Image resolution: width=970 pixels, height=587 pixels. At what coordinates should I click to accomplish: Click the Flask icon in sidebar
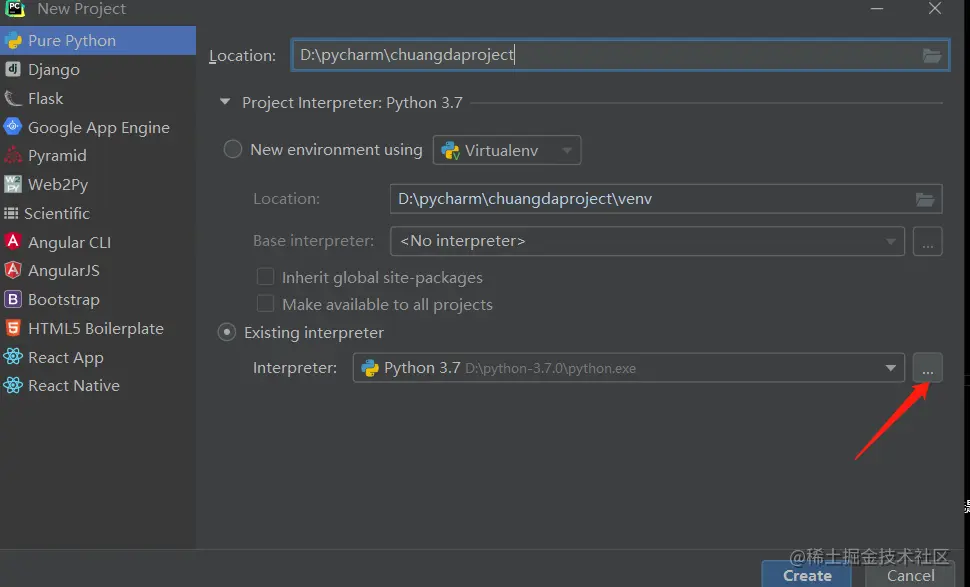coord(13,98)
